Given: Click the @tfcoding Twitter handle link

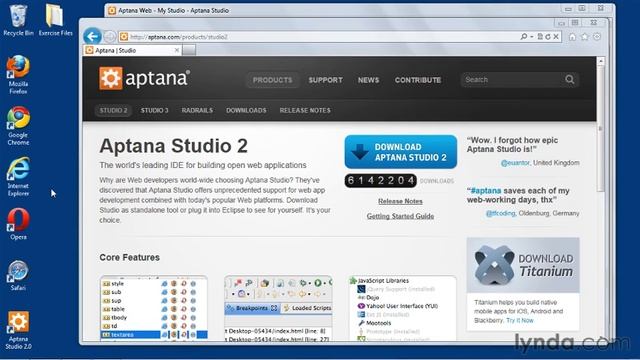Looking at the screenshot, I should pyautogui.click(x=500, y=213).
